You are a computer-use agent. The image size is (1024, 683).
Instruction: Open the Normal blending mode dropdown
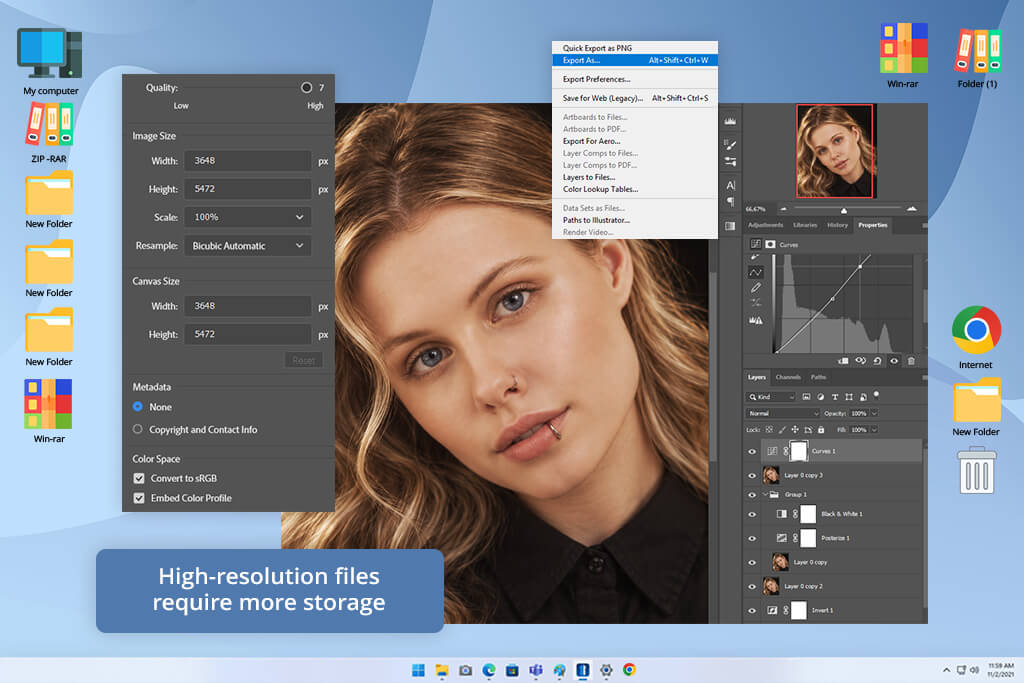[782, 413]
